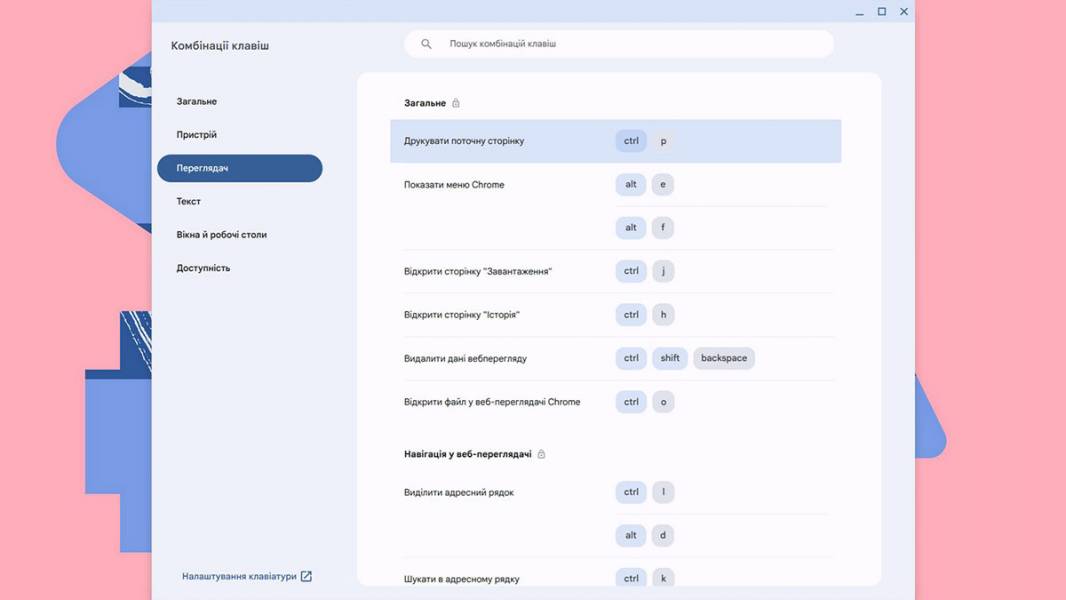Click the shift key chip

670,358
